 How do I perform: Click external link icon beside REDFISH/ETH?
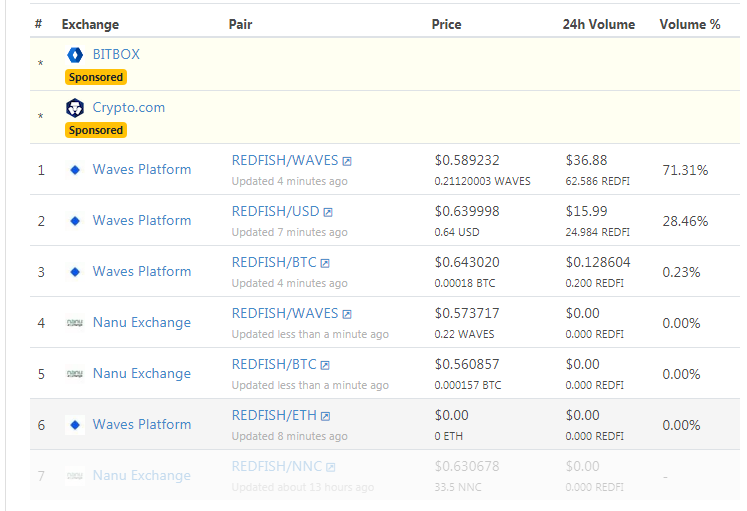(x=325, y=416)
